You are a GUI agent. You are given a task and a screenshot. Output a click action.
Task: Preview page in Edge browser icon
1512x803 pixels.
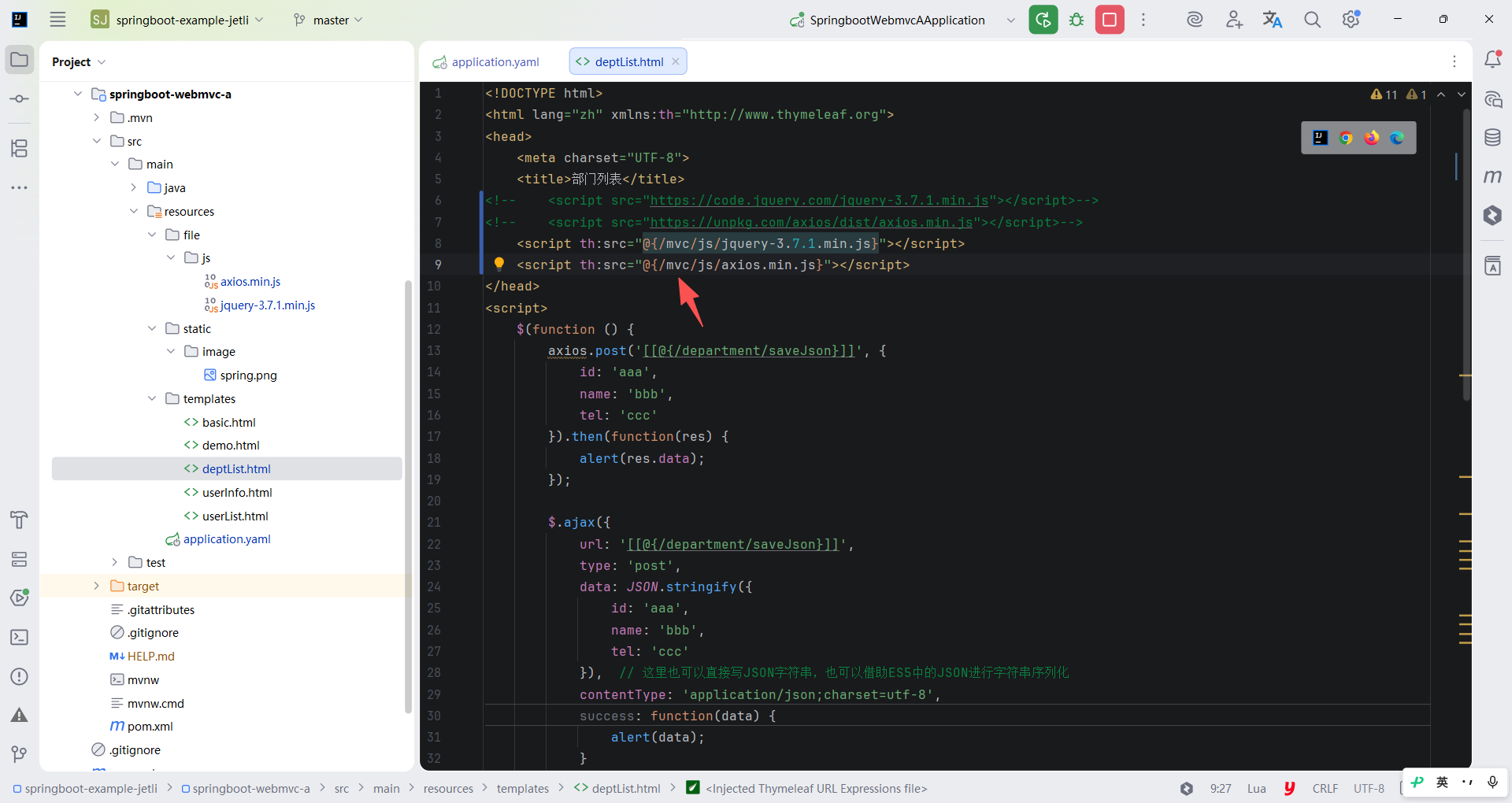[1397, 138]
